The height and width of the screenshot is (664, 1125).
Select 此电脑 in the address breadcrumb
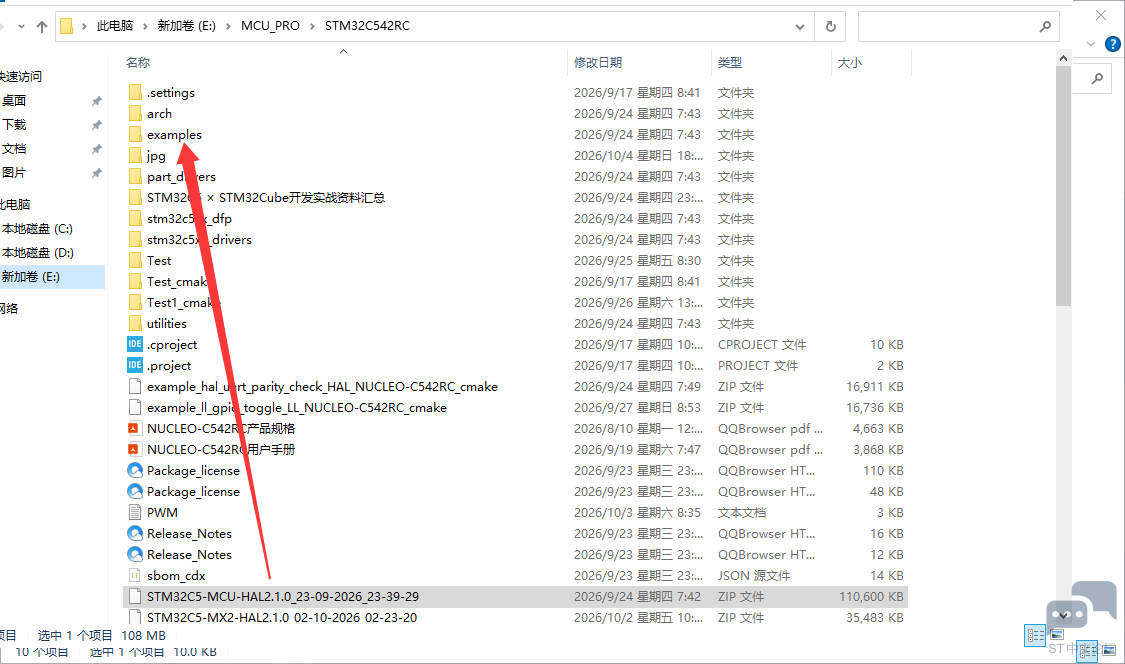coord(115,26)
